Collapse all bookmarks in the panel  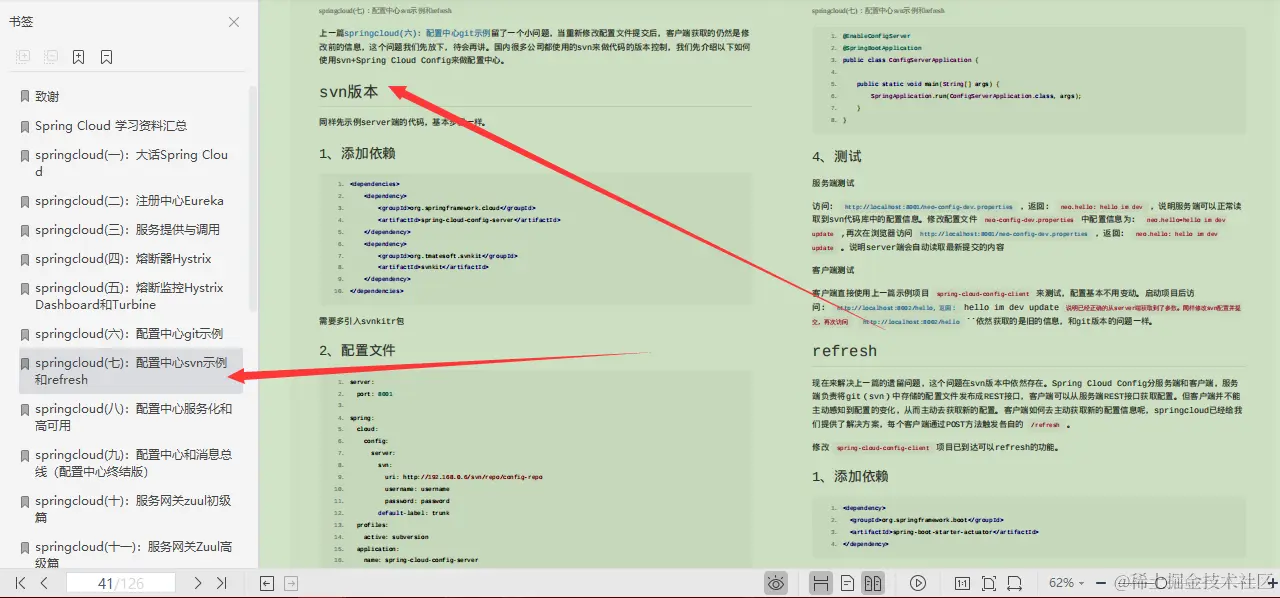tap(51, 57)
